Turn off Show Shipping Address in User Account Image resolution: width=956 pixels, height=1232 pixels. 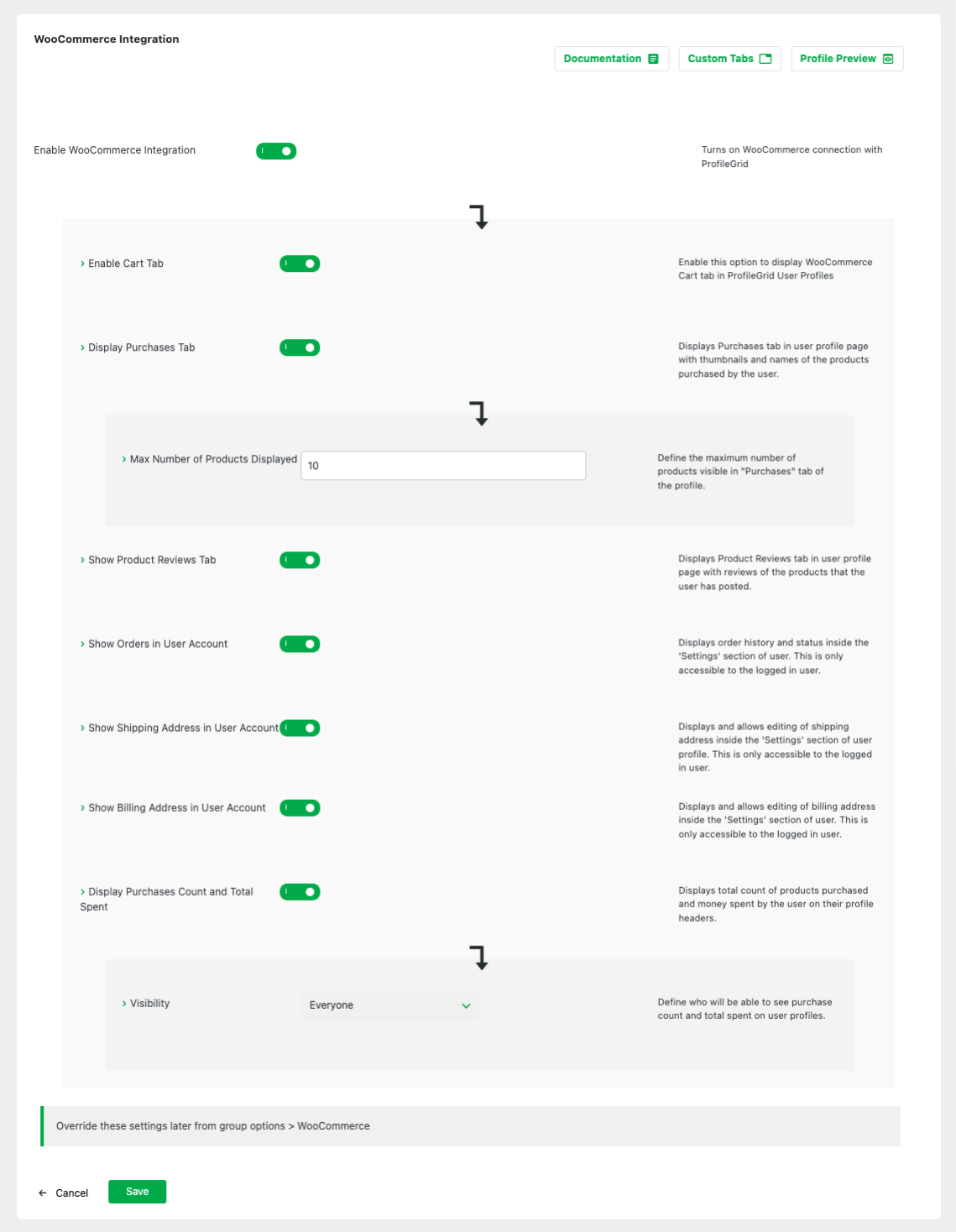coord(300,728)
